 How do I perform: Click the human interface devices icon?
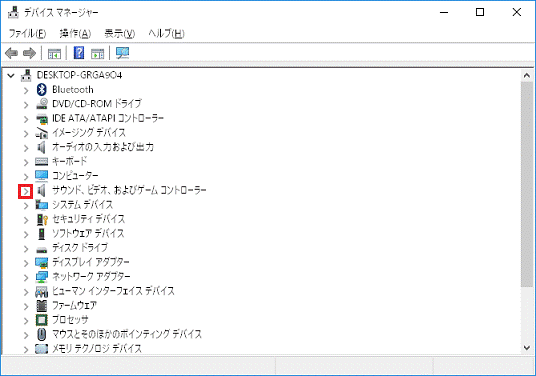42,291
